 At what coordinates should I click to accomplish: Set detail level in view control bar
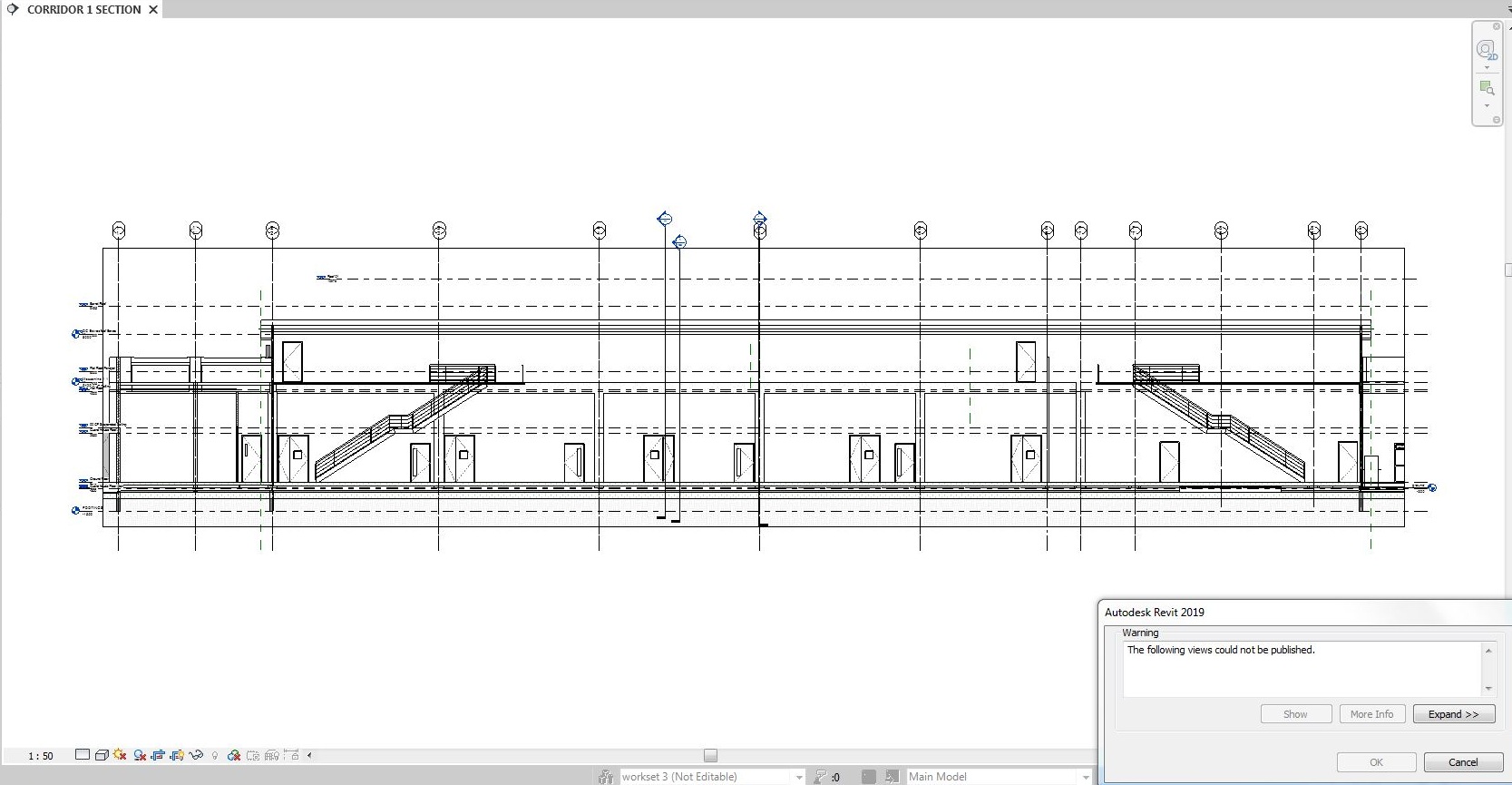coord(83,755)
